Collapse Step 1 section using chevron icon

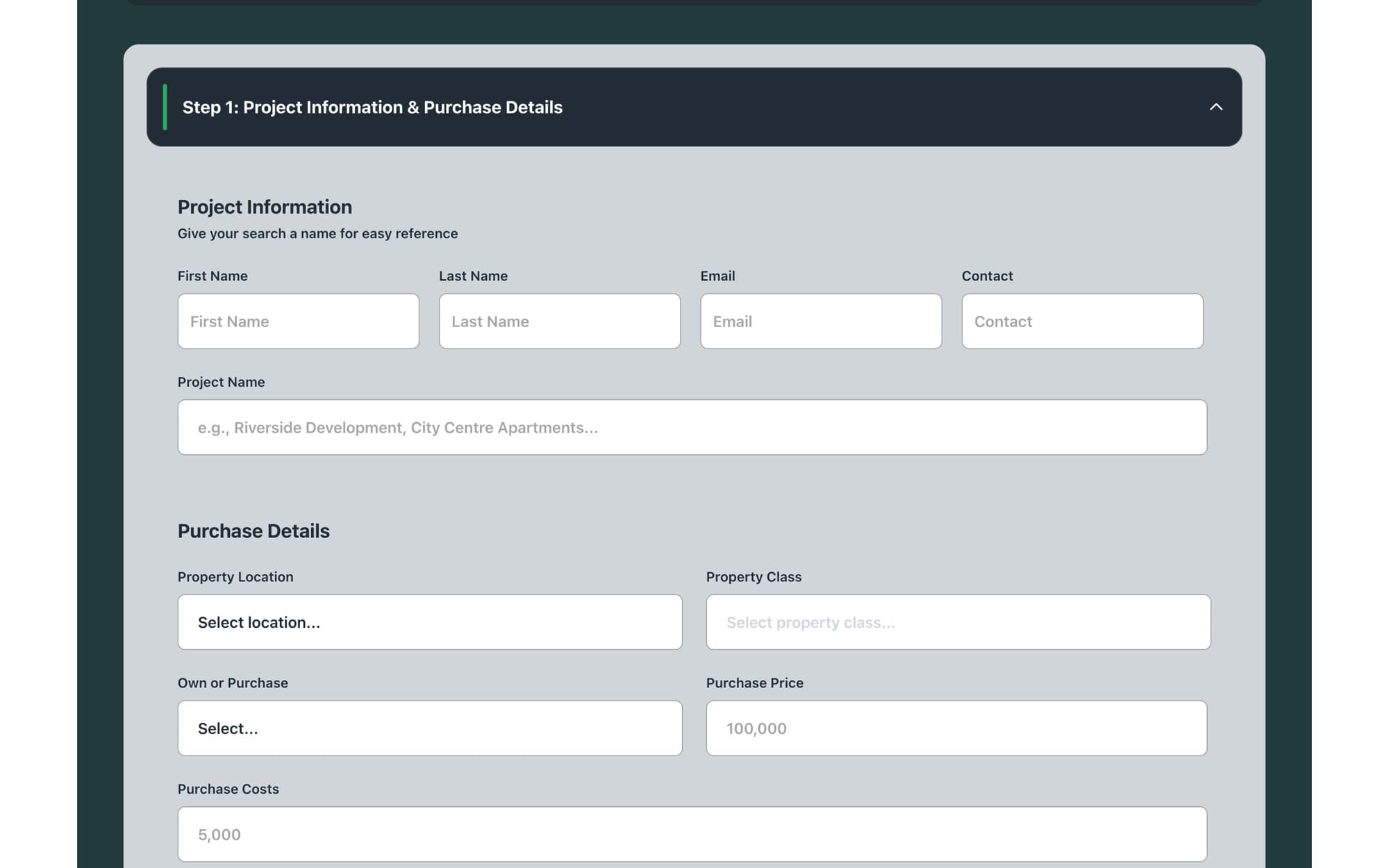point(1215,107)
